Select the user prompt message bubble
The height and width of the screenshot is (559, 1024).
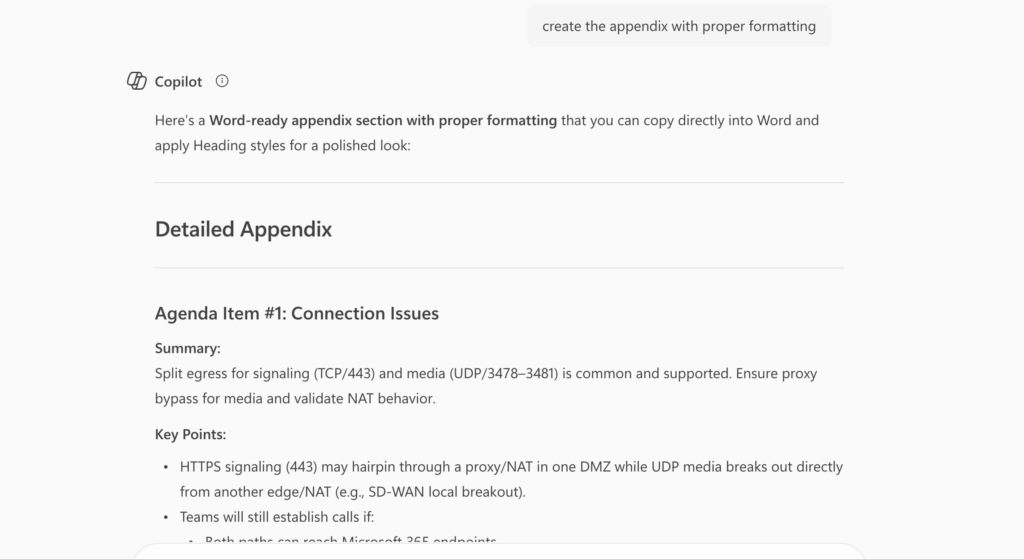click(x=678, y=27)
